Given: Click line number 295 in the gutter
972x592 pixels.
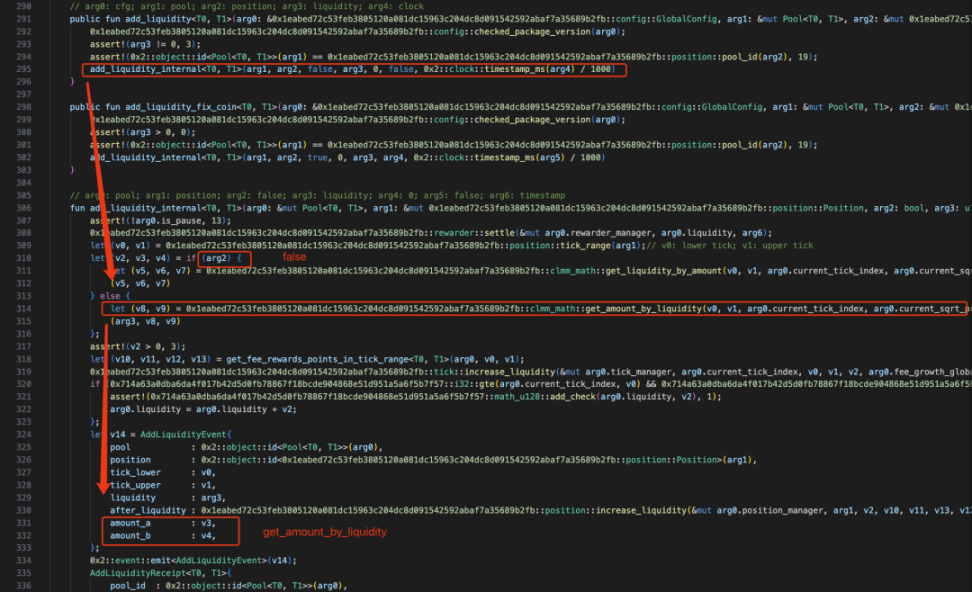Looking at the screenshot, I should coord(24,69).
